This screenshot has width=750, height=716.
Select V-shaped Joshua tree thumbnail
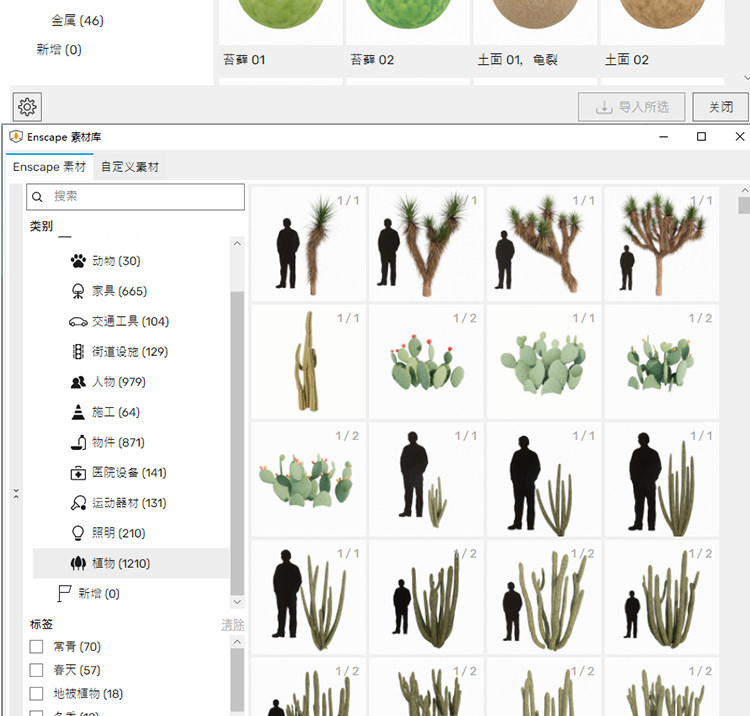(426, 244)
